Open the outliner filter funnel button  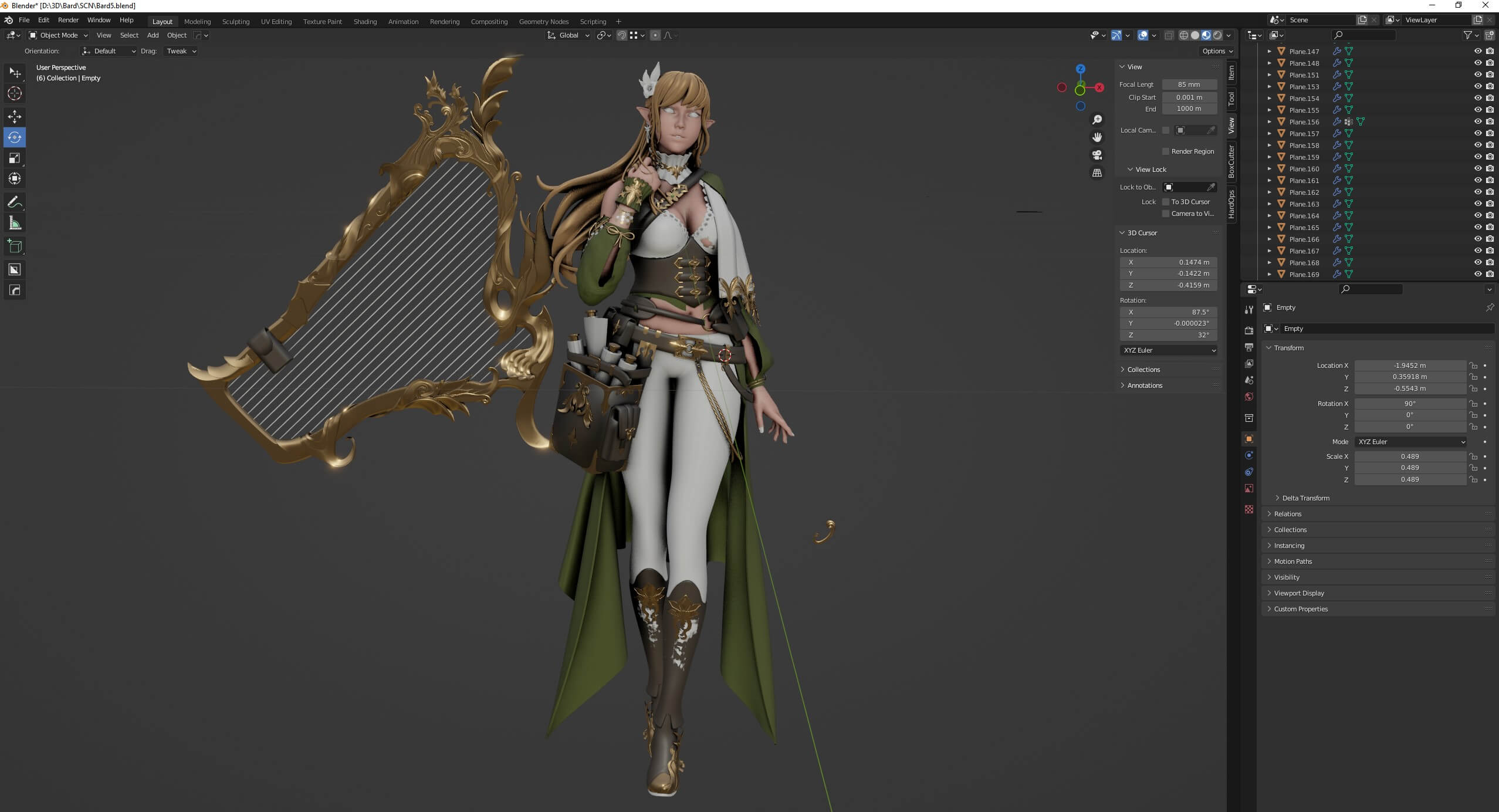coord(1468,35)
